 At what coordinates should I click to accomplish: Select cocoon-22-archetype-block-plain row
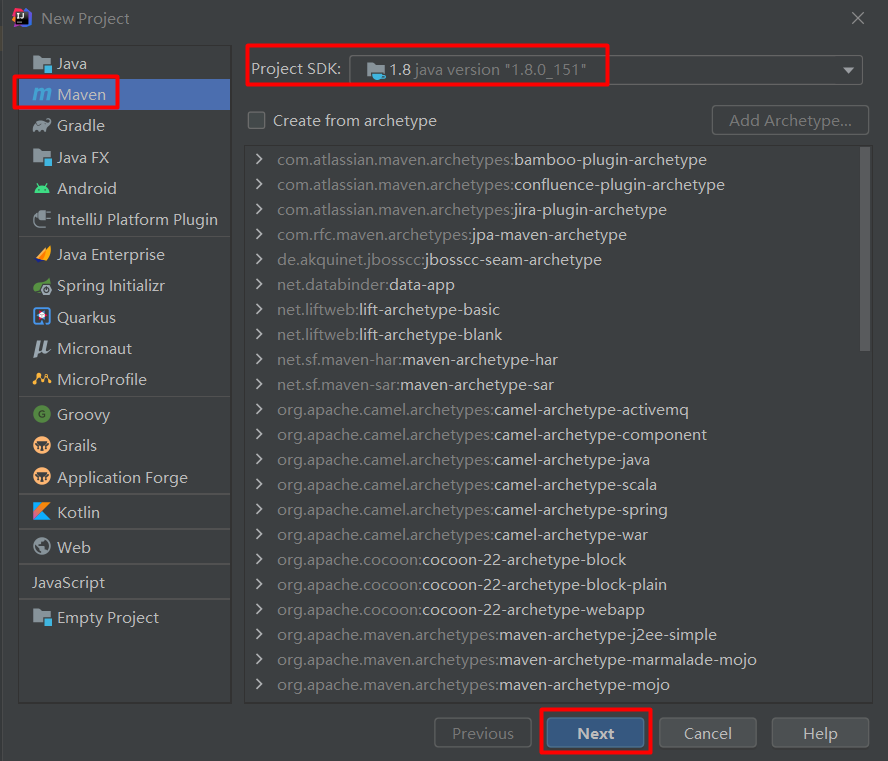(552, 584)
